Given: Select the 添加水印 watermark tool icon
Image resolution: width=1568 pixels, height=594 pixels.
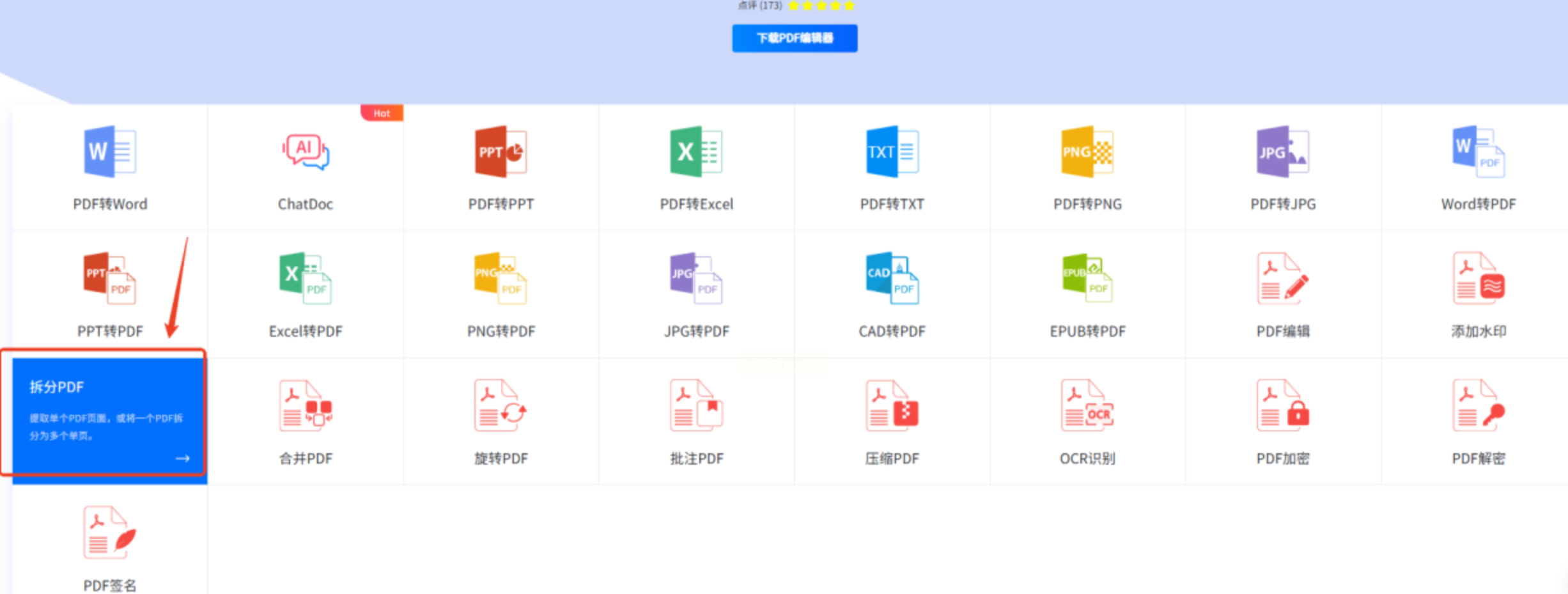Looking at the screenshot, I should pos(1479,278).
